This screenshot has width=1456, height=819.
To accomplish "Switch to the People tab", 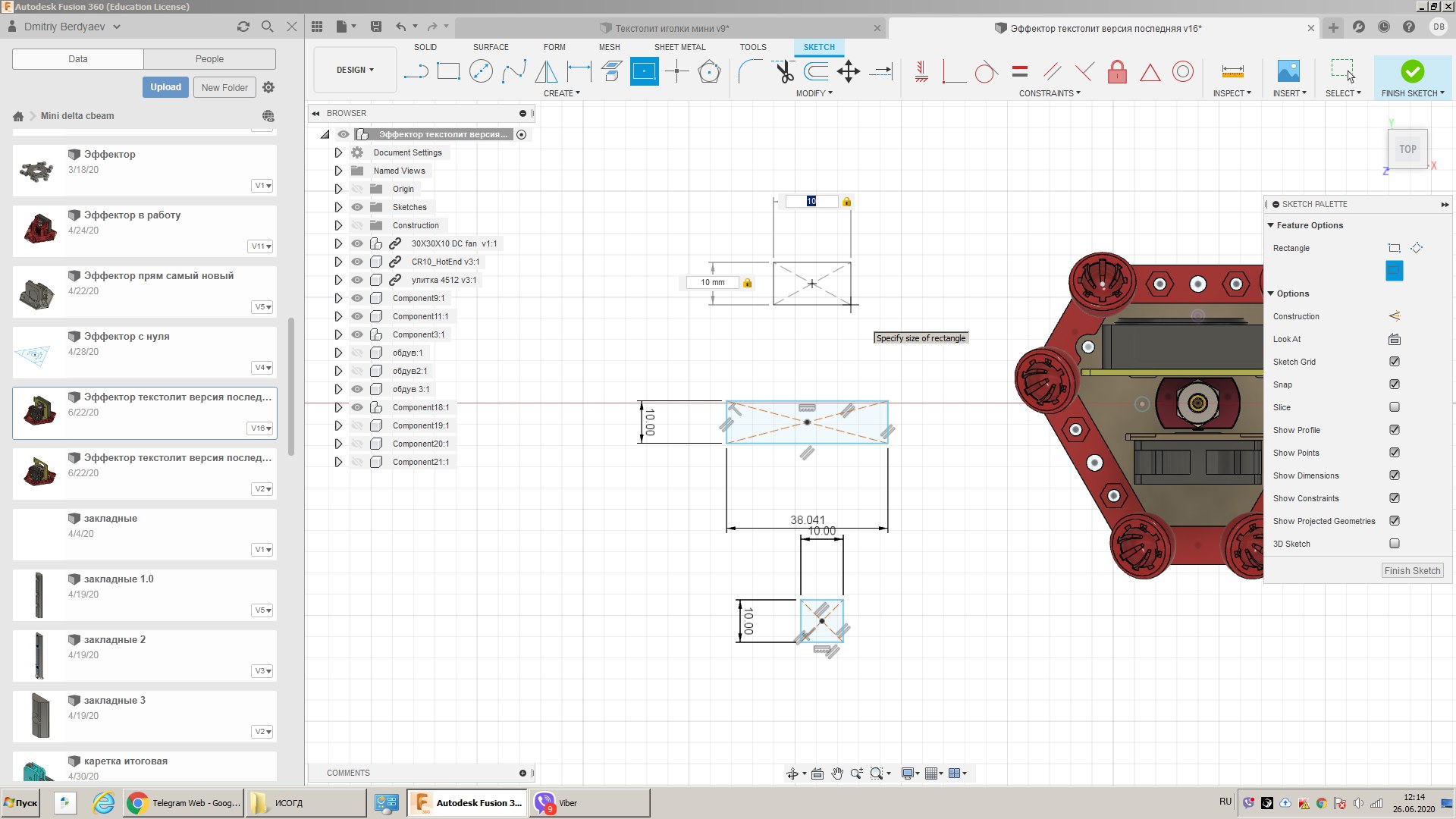I will coord(209,59).
